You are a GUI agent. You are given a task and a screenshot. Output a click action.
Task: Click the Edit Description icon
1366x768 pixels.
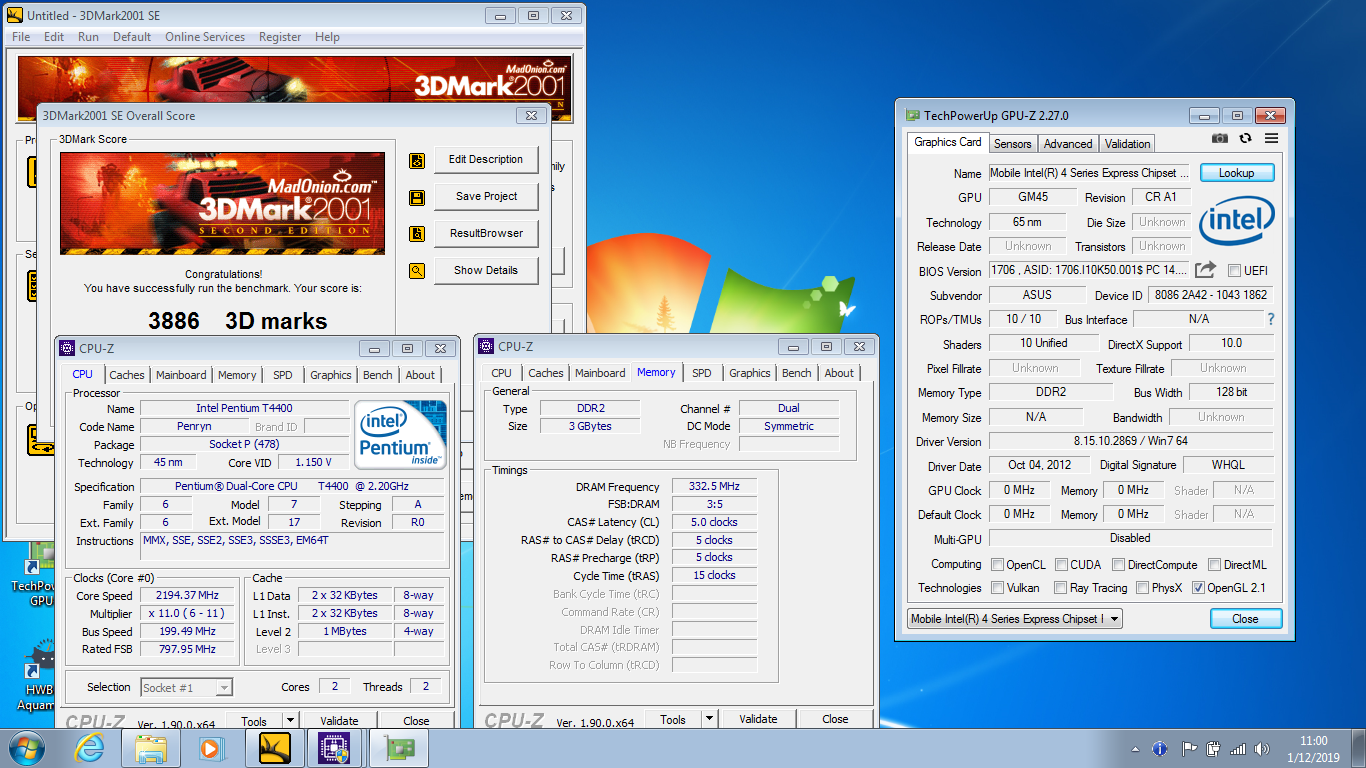coord(417,160)
